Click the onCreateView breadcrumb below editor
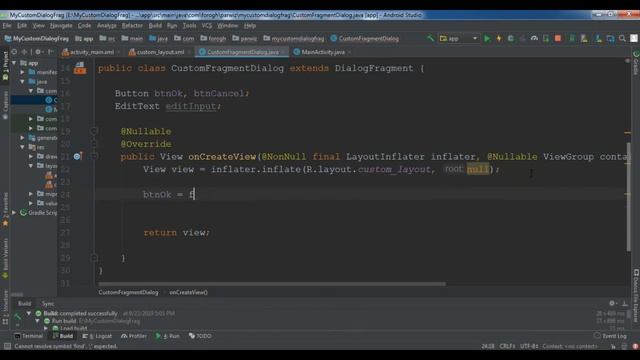Image resolution: width=640 pixels, height=360 pixels. coord(188,292)
